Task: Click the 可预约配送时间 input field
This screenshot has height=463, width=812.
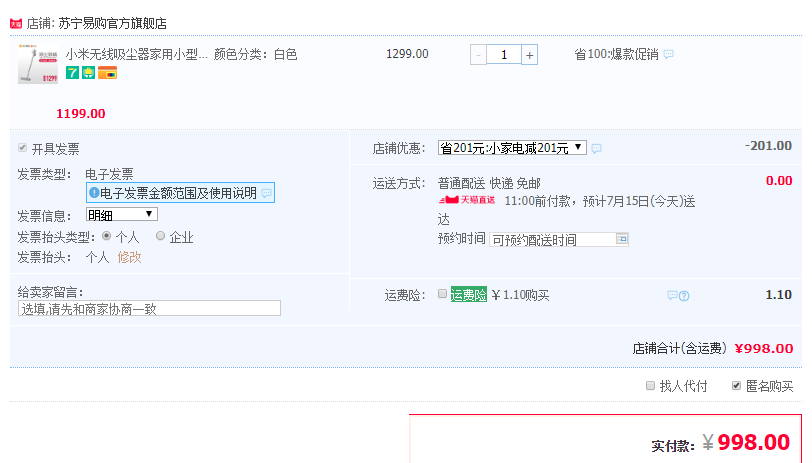Action: pyautogui.click(x=559, y=240)
